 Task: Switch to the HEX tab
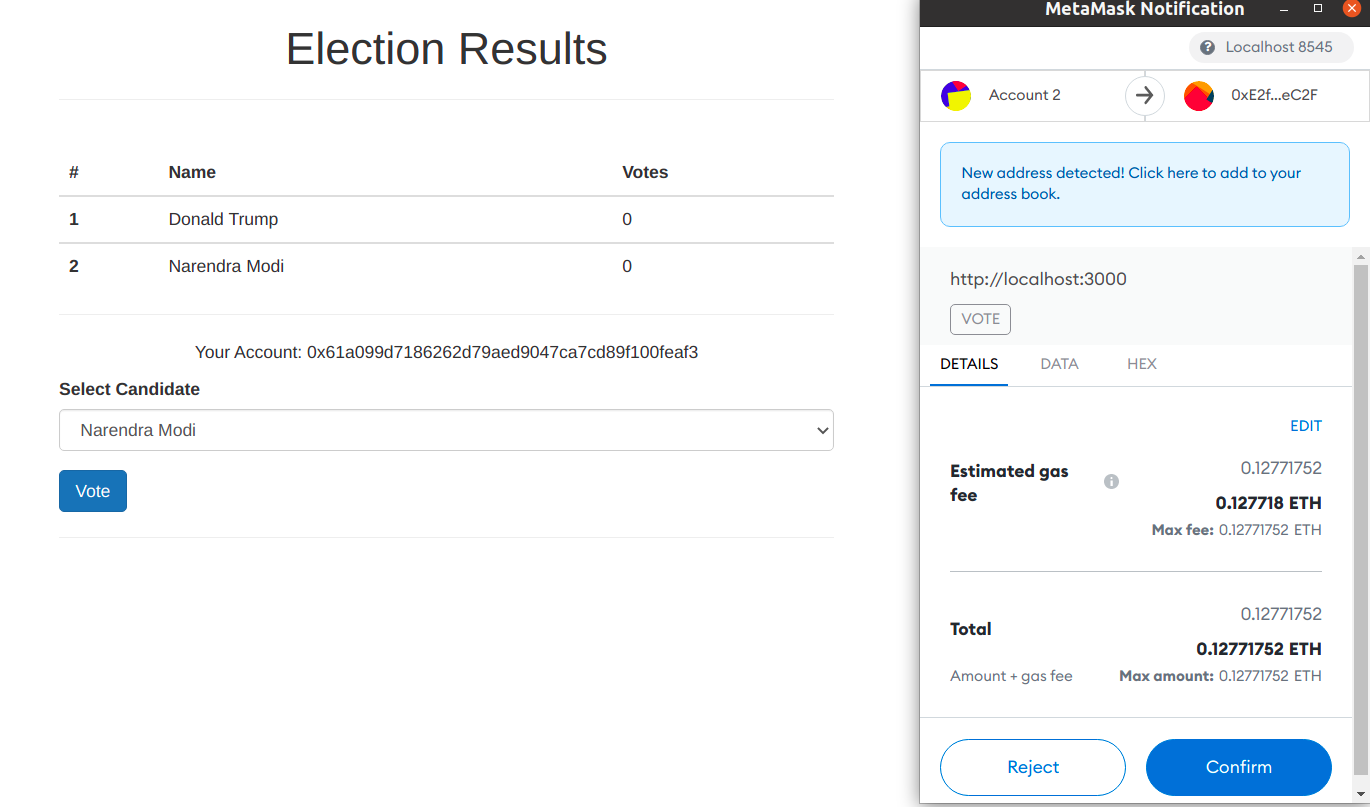pos(1141,364)
